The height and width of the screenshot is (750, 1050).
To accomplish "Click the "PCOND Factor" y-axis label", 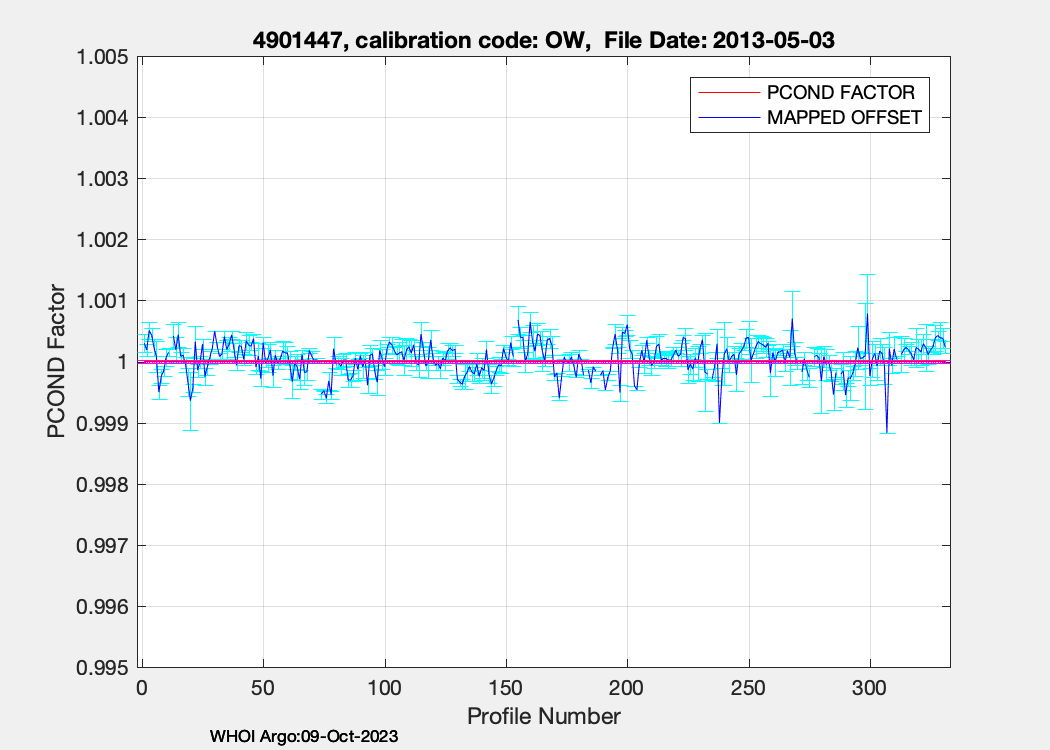I will [x=57, y=362].
